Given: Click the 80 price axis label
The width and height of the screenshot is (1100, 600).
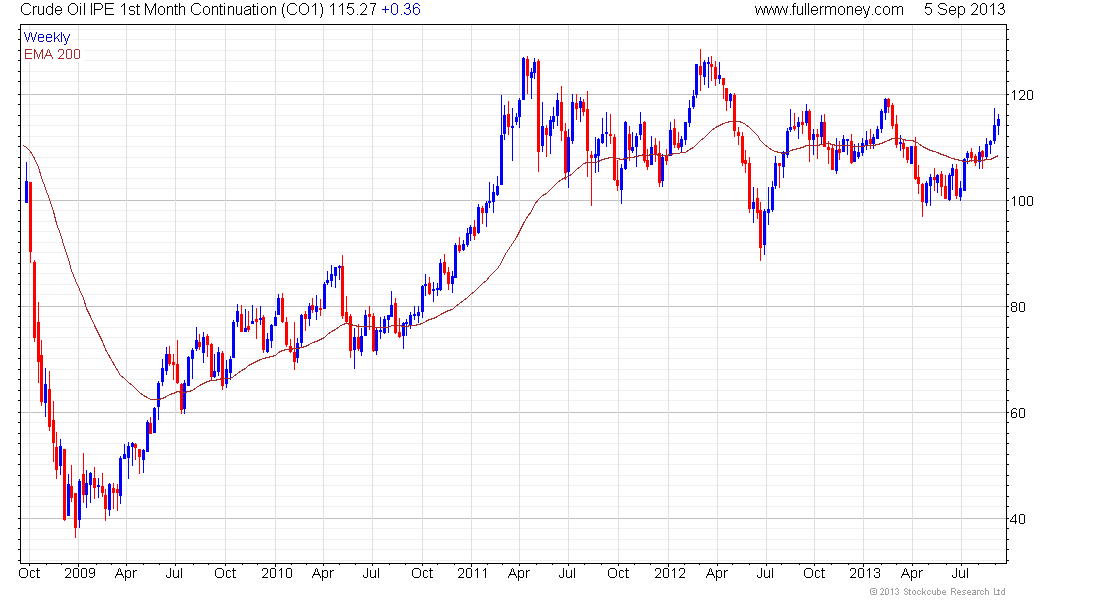Looking at the screenshot, I should point(1018,307).
